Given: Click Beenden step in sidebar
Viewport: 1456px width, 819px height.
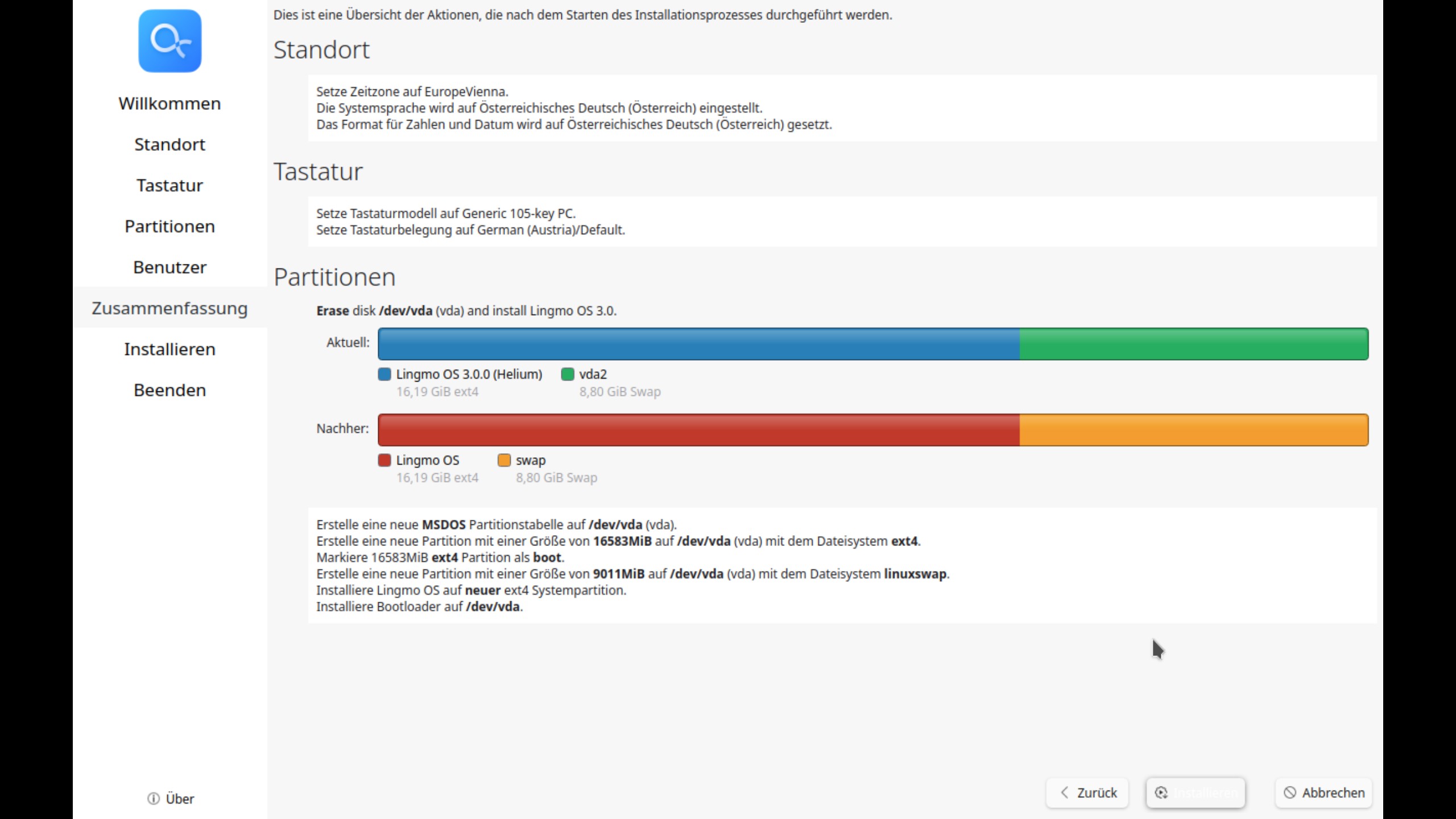Looking at the screenshot, I should (169, 390).
